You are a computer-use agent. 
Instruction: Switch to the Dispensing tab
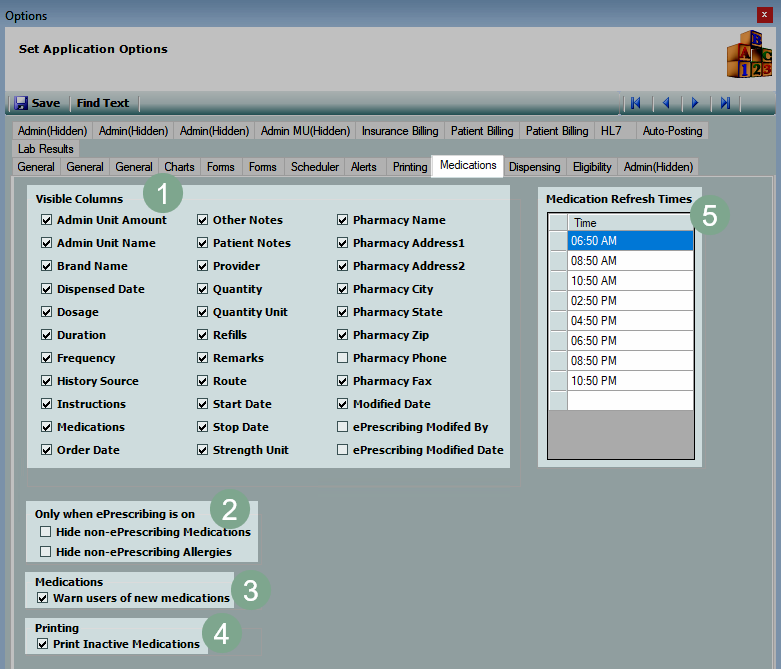pyautogui.click(x=534, y=167)
